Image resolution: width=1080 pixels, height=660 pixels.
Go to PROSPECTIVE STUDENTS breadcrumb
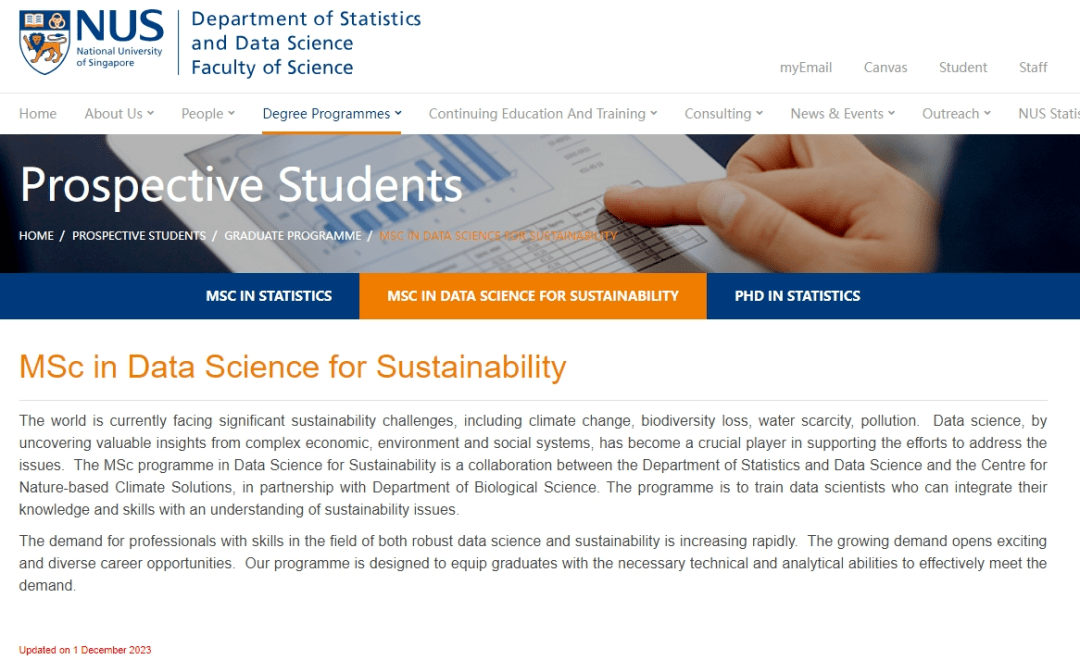139,236
